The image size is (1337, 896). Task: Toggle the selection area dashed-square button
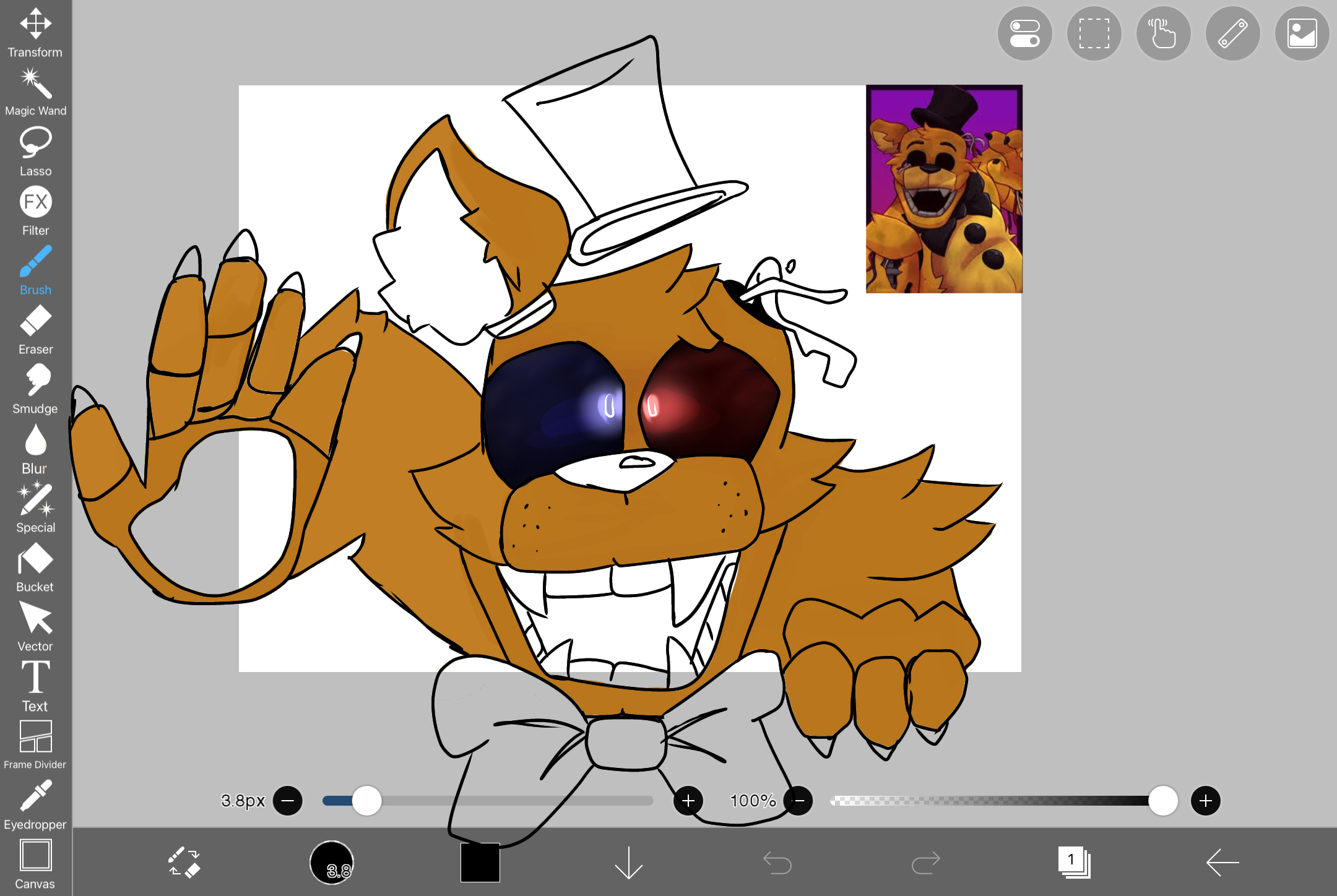(x=1094, y=33)
